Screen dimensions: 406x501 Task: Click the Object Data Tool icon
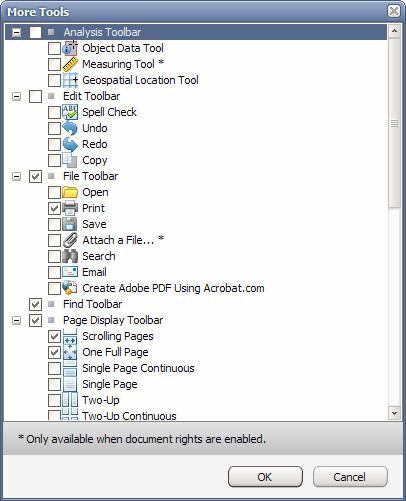click(x=70, y=48)
